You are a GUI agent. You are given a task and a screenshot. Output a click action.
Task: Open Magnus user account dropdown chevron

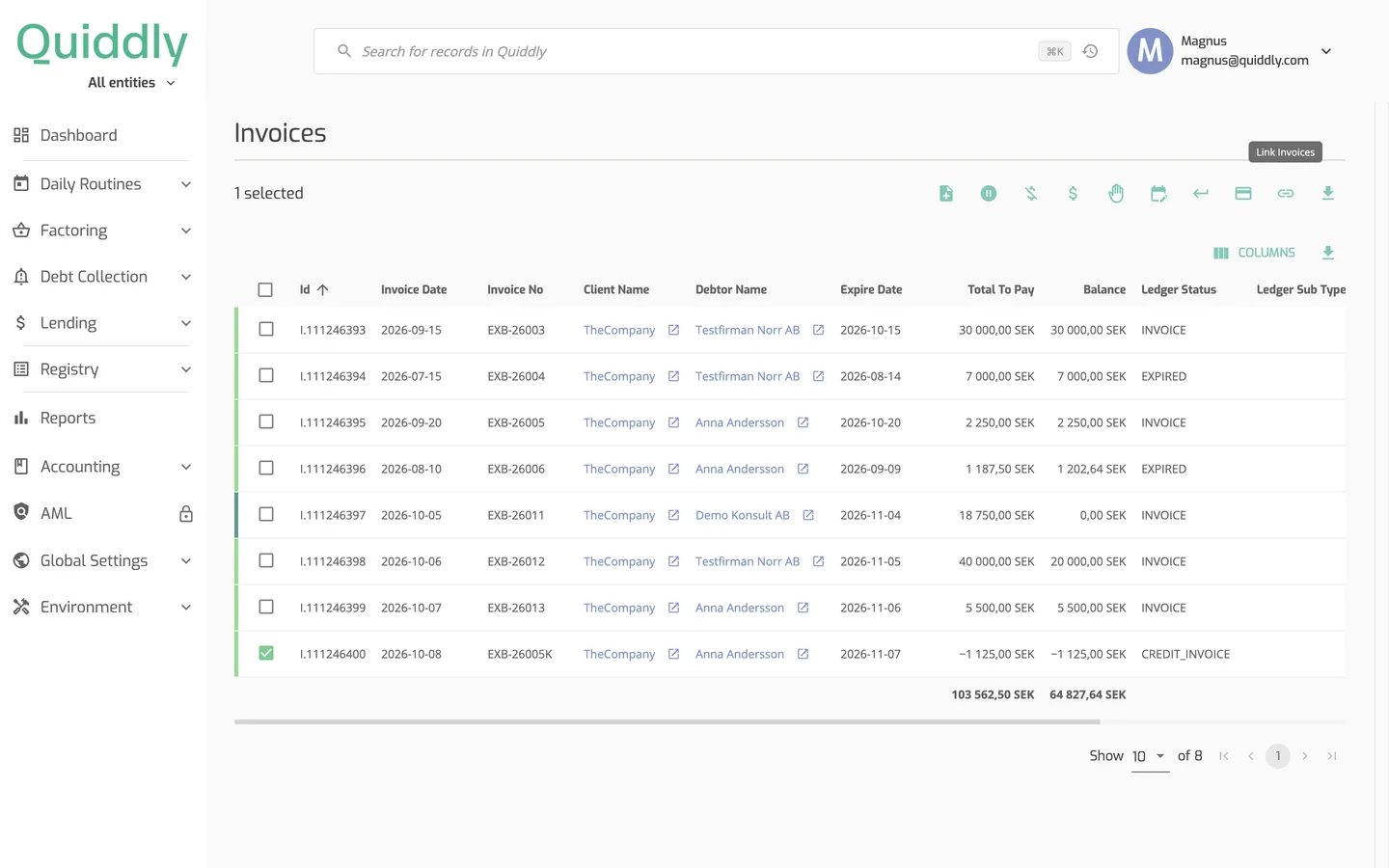[x=1326, y=51]
